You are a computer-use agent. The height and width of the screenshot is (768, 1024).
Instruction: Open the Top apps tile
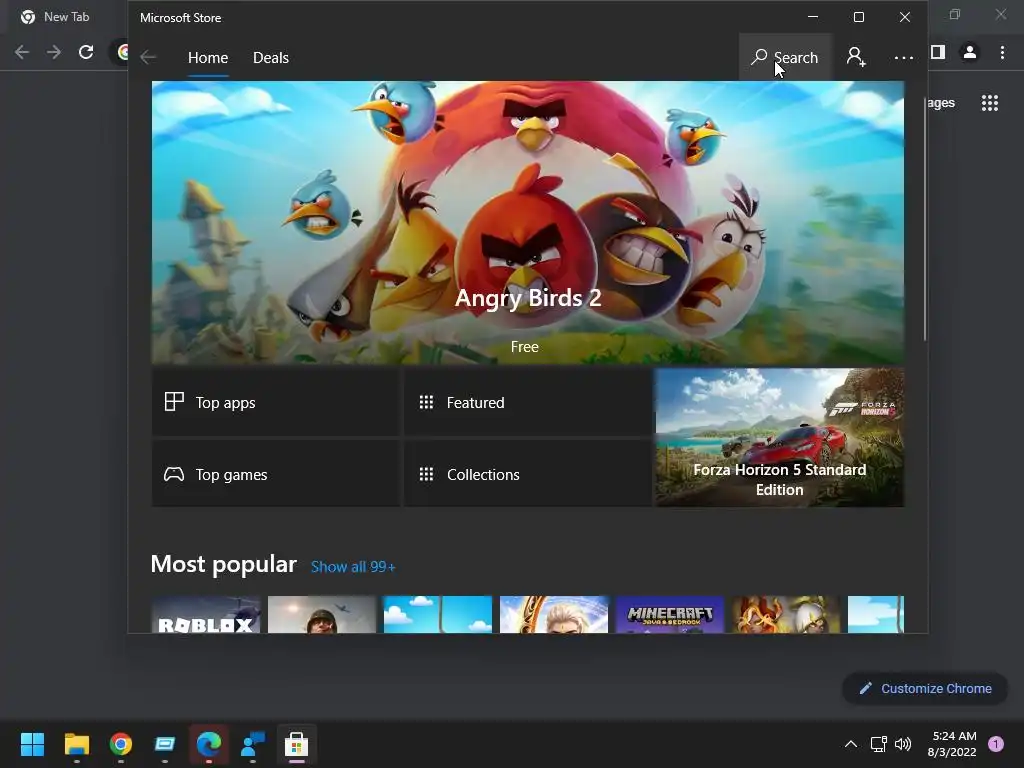pyautogui.click(x=276, y=402)
